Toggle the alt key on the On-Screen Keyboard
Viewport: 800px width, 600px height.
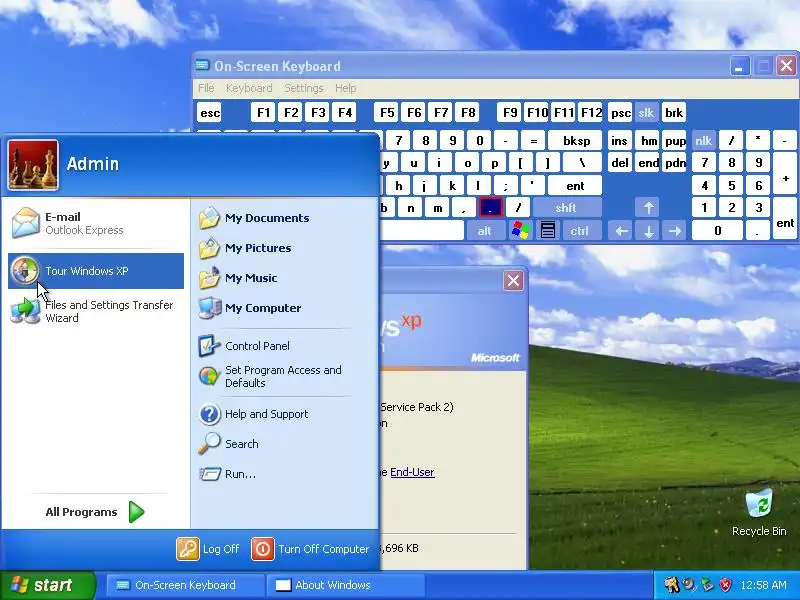point(485,231)
